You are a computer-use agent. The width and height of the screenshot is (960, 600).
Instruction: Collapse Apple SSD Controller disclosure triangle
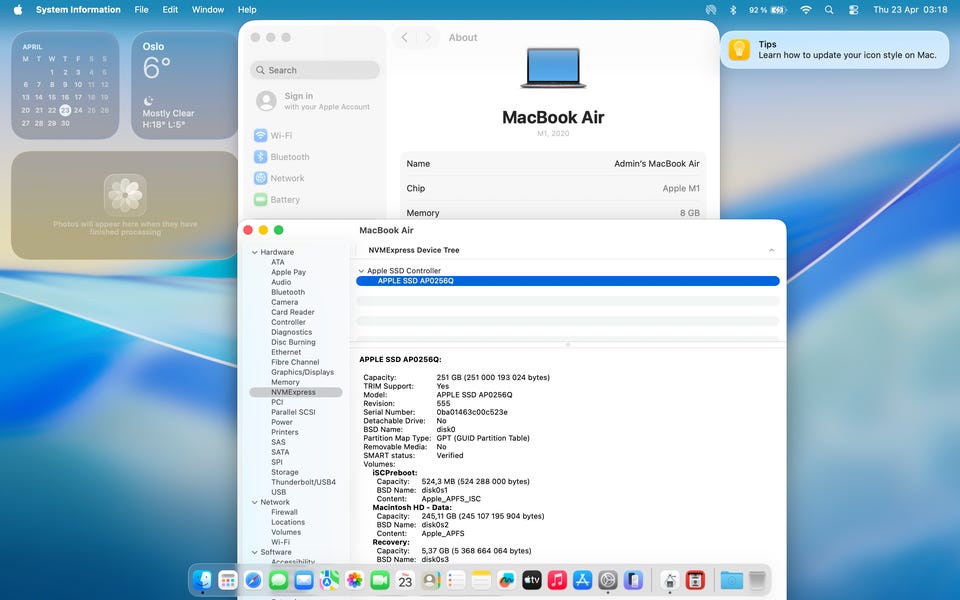361,271
